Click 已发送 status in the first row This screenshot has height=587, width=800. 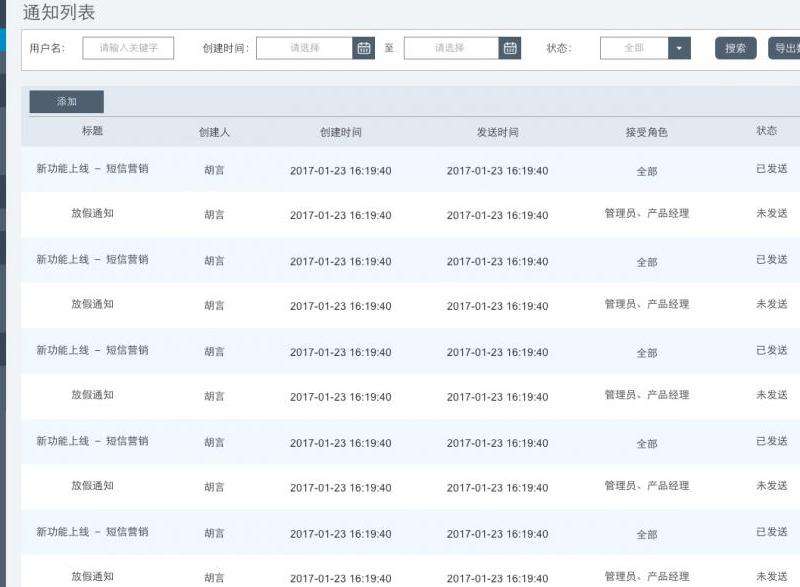point(771,169)
